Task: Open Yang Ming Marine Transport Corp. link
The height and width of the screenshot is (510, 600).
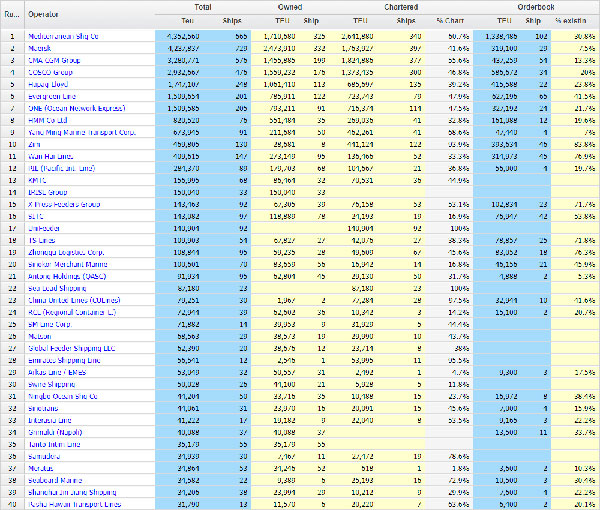Action: pos(82,132)
